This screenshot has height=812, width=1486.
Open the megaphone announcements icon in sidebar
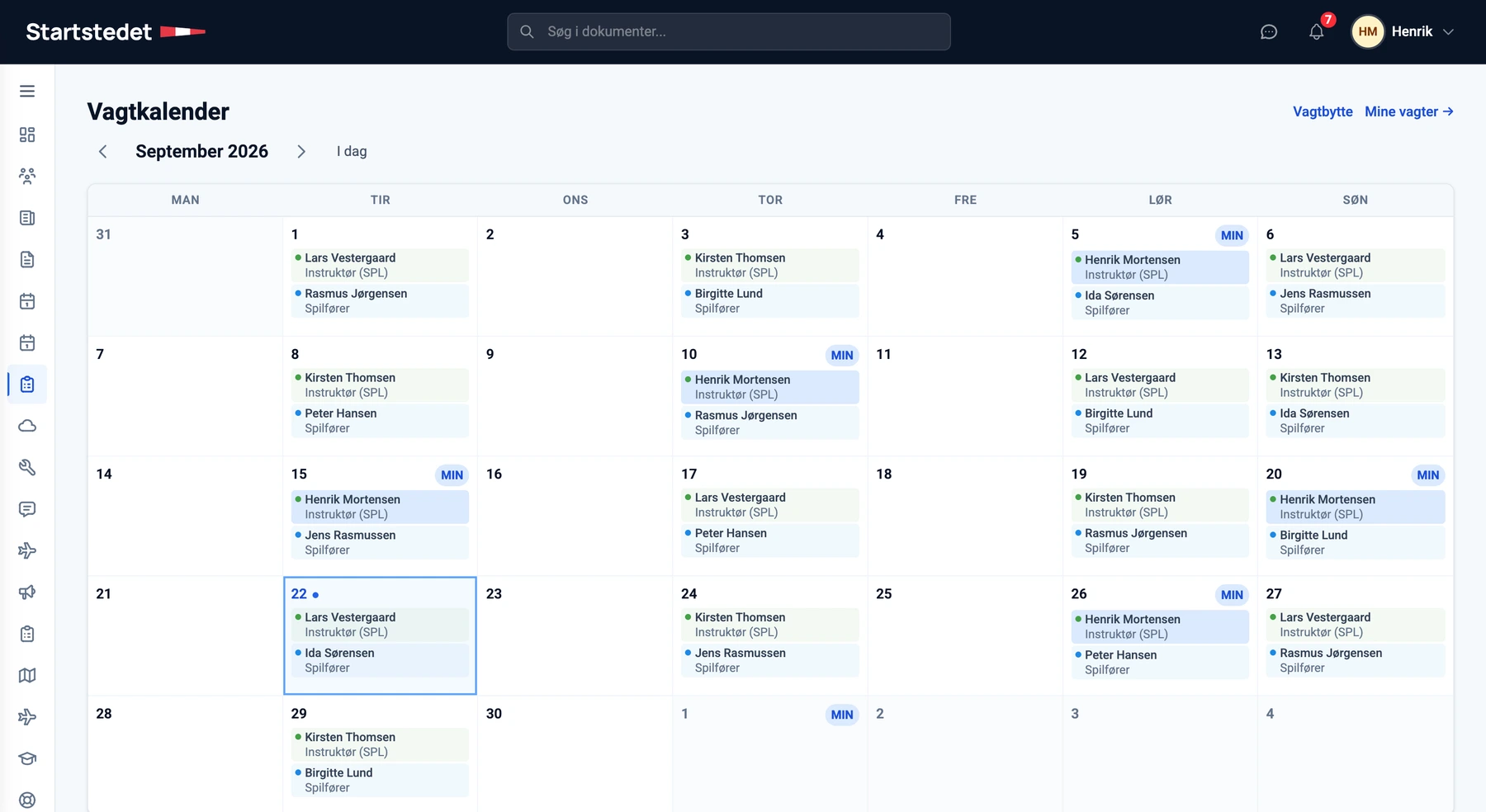[27, 592]
